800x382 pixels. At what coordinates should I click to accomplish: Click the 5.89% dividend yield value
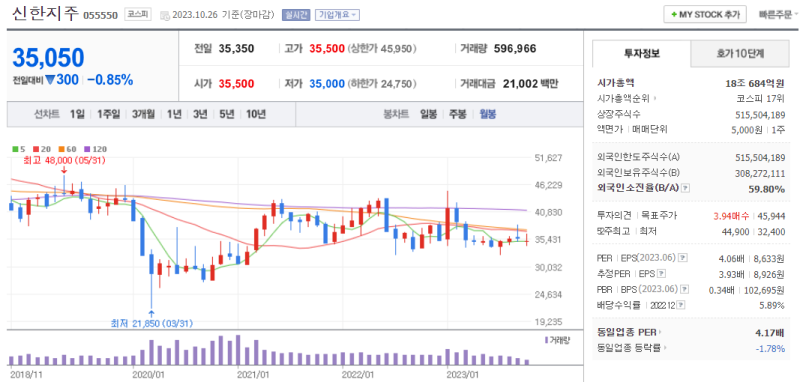(771, 305)
